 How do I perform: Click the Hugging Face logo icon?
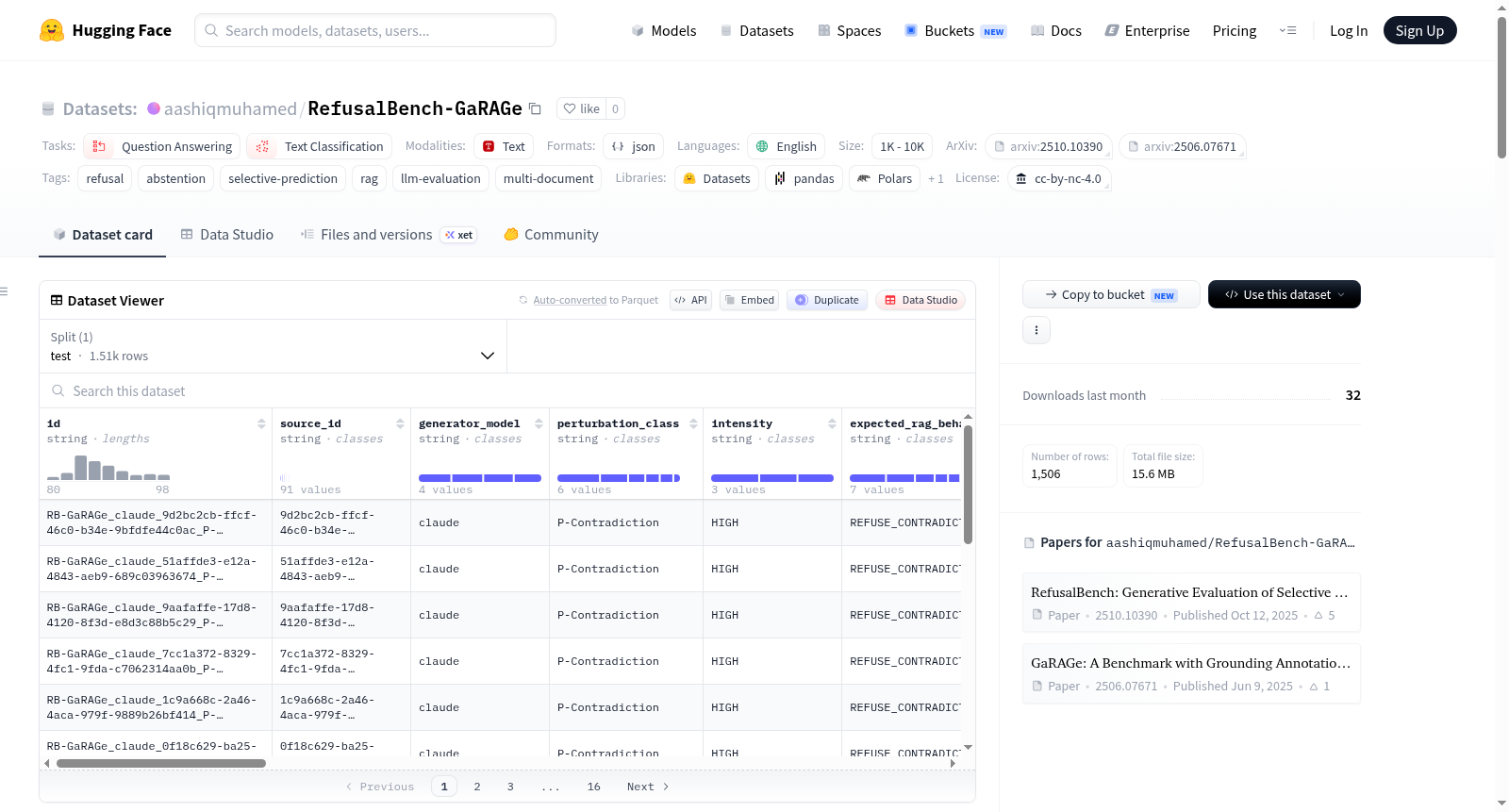(x=52, y=30)
